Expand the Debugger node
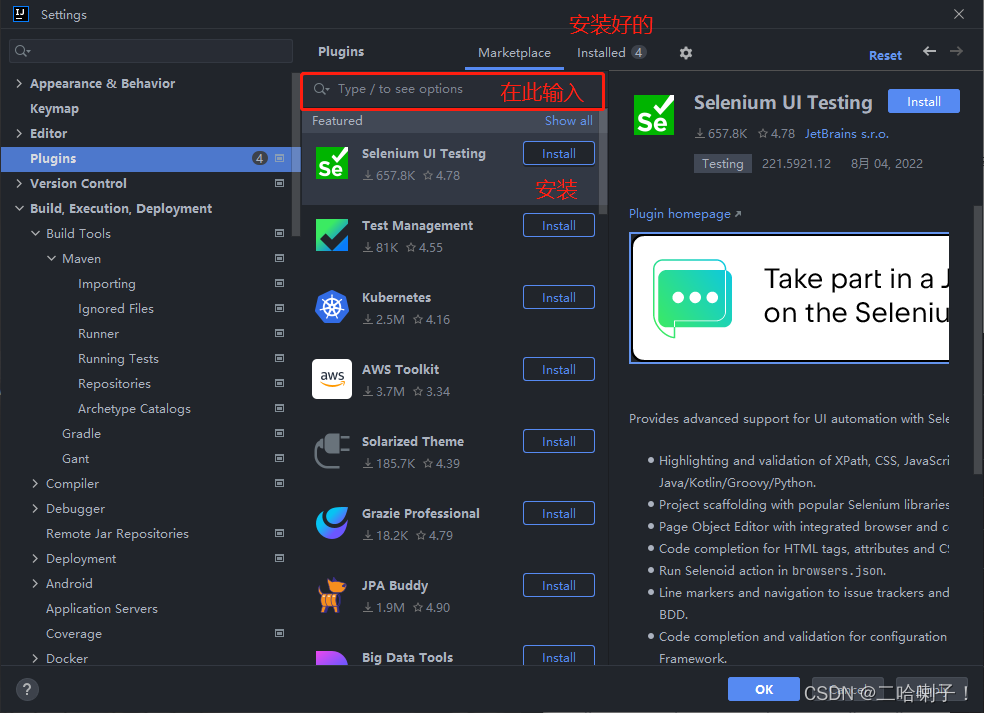The image size is (984, 713). 35,508
